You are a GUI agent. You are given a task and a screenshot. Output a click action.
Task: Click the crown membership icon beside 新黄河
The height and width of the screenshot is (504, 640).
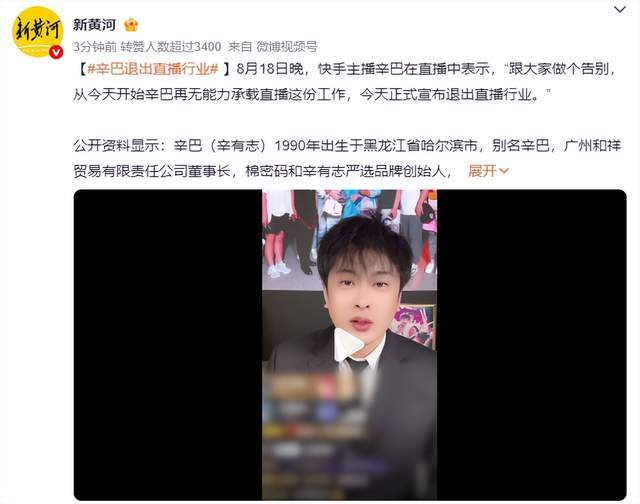pos(131,25)
